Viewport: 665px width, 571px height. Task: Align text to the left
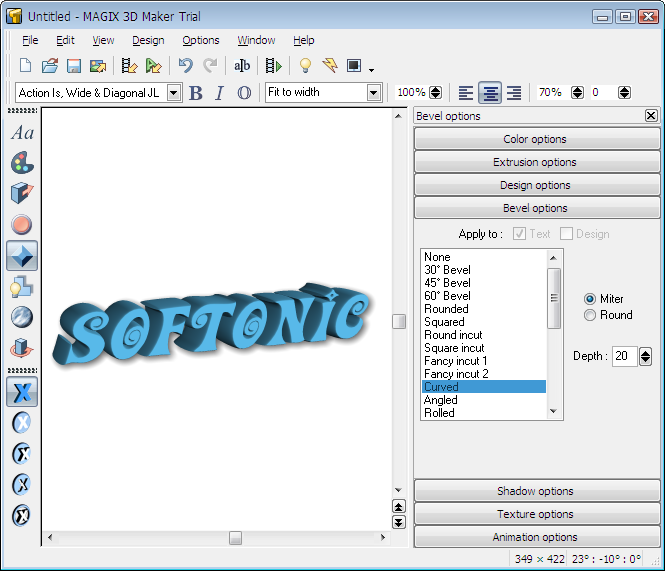point(466,92)
